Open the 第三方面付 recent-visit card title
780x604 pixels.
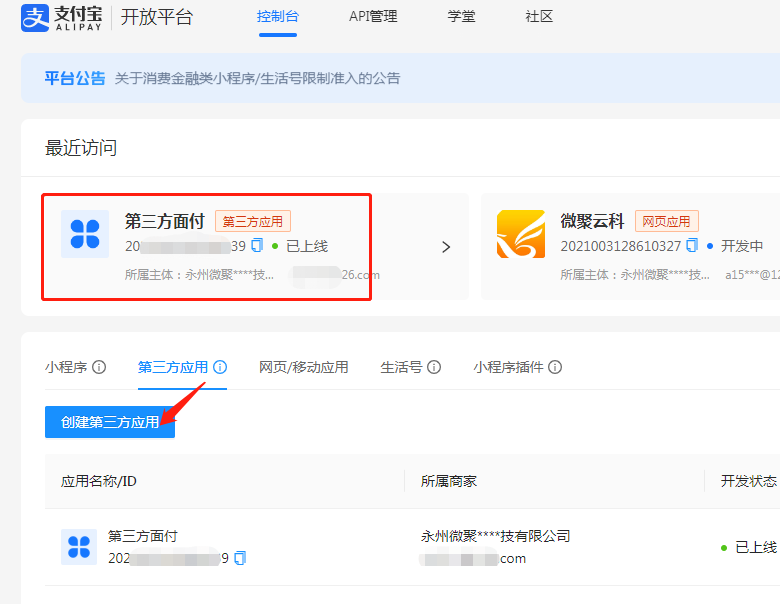point(165,221)
